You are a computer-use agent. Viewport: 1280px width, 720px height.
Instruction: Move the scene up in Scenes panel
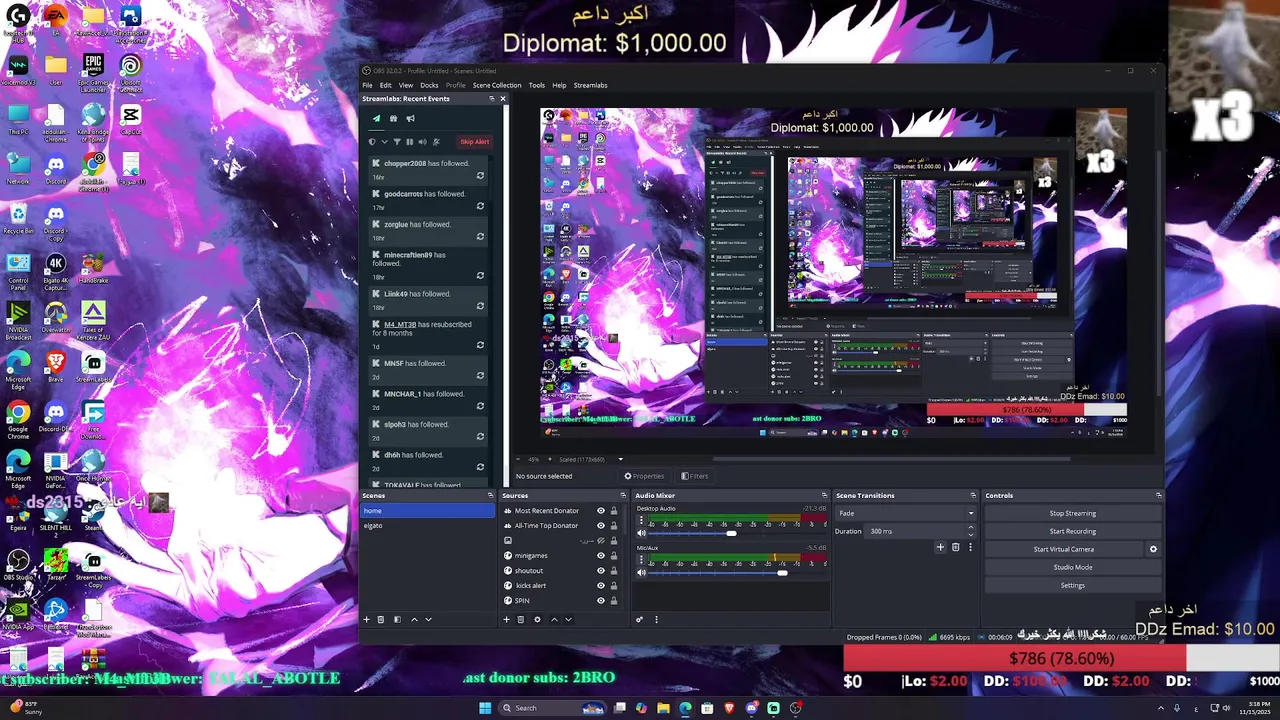pyautogui.click(x=414, y=619)
